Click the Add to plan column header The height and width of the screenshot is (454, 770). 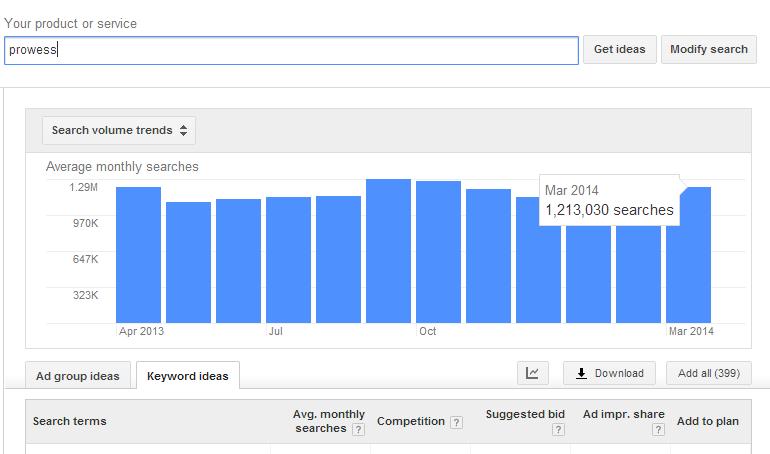click(708, 421)
